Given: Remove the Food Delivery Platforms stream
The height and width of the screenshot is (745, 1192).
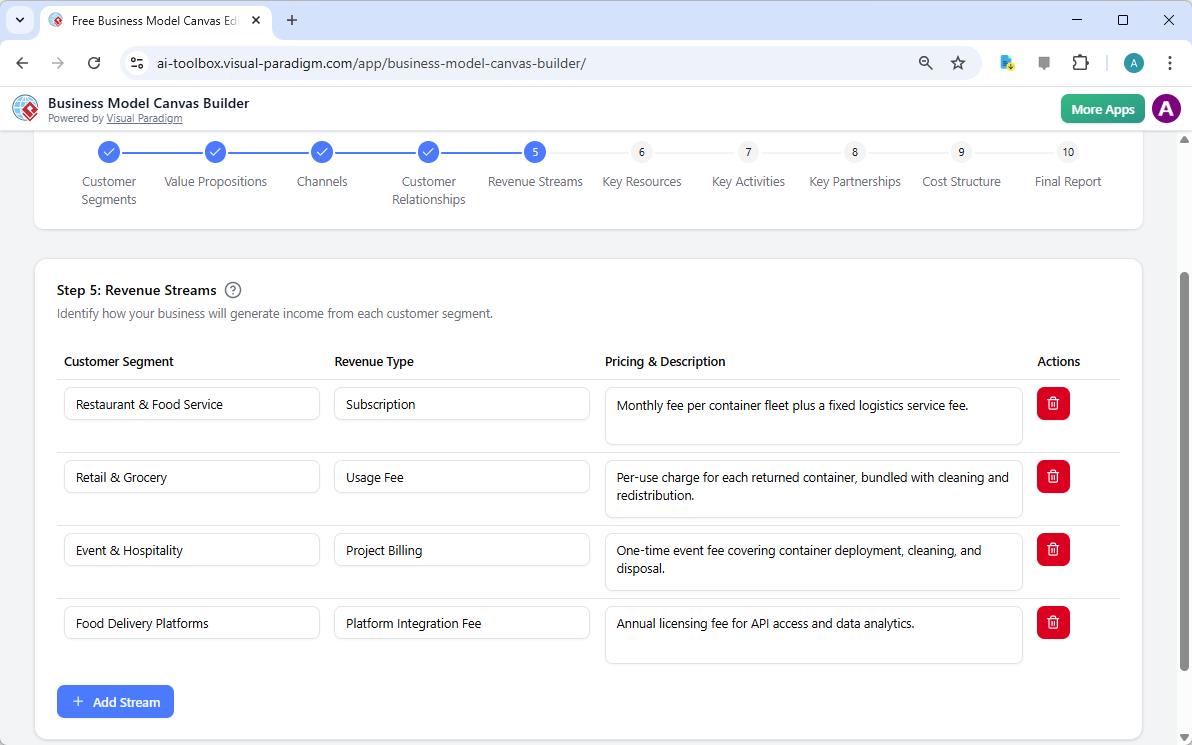Looking at the screenshot, I should pyautogui.click(x=1052, y=622).
